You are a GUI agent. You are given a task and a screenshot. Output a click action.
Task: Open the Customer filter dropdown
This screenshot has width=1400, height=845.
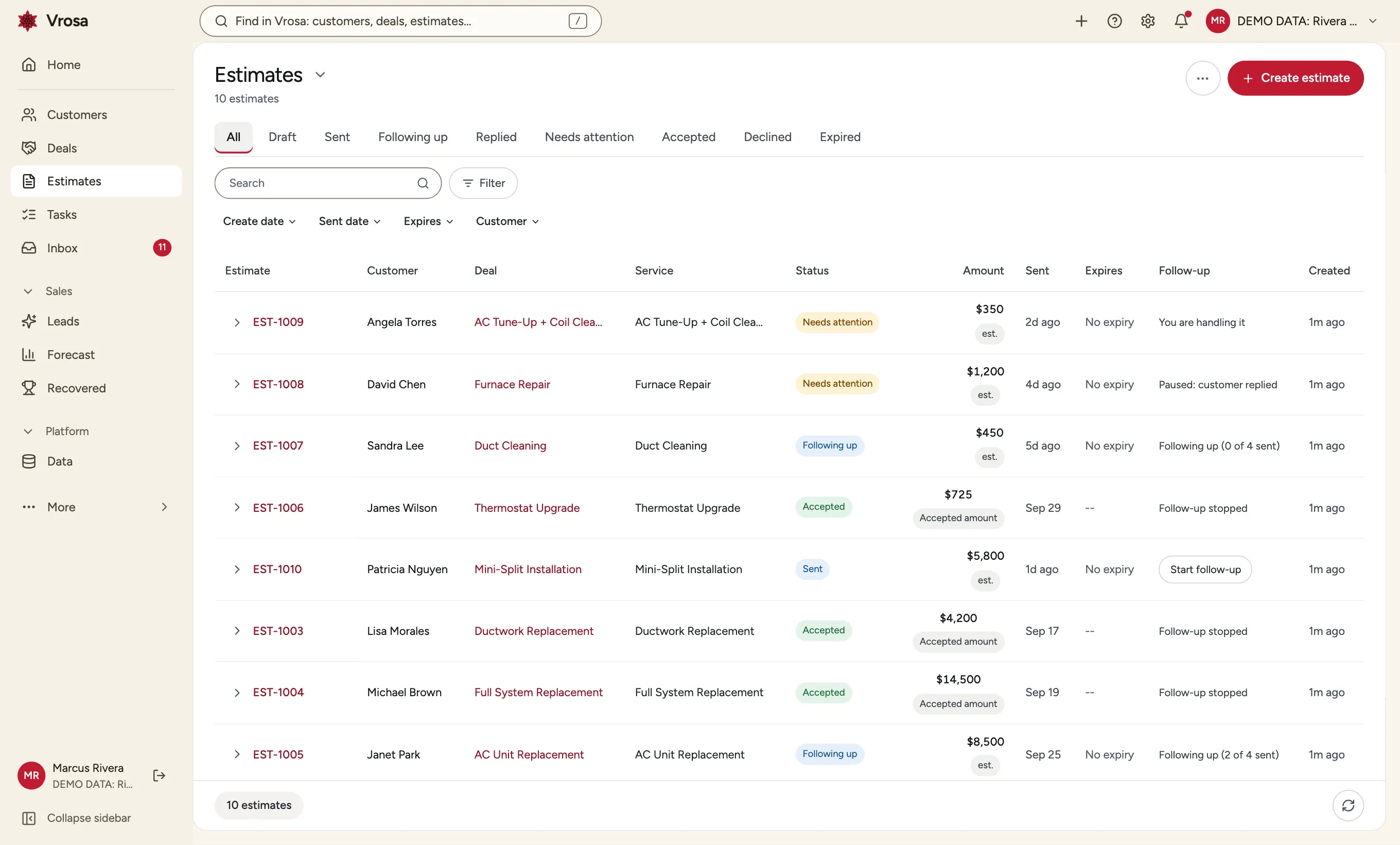point(507,221)
